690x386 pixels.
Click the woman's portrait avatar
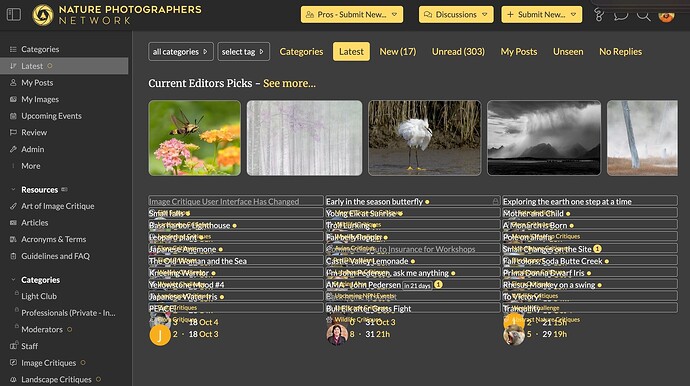click(x=337, y=335)
